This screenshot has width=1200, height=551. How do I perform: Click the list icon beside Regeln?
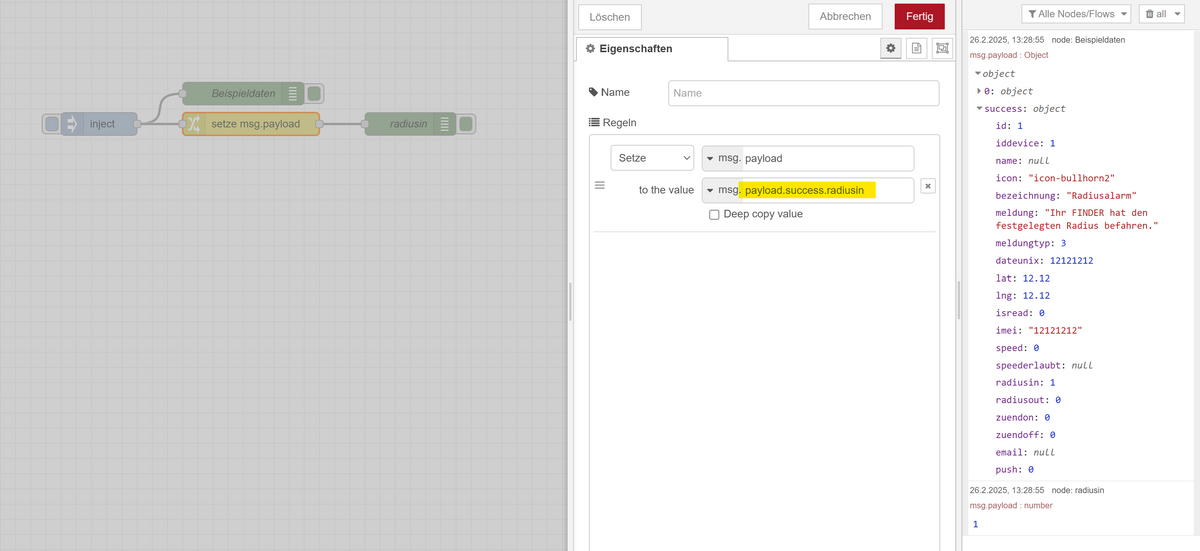593,122
